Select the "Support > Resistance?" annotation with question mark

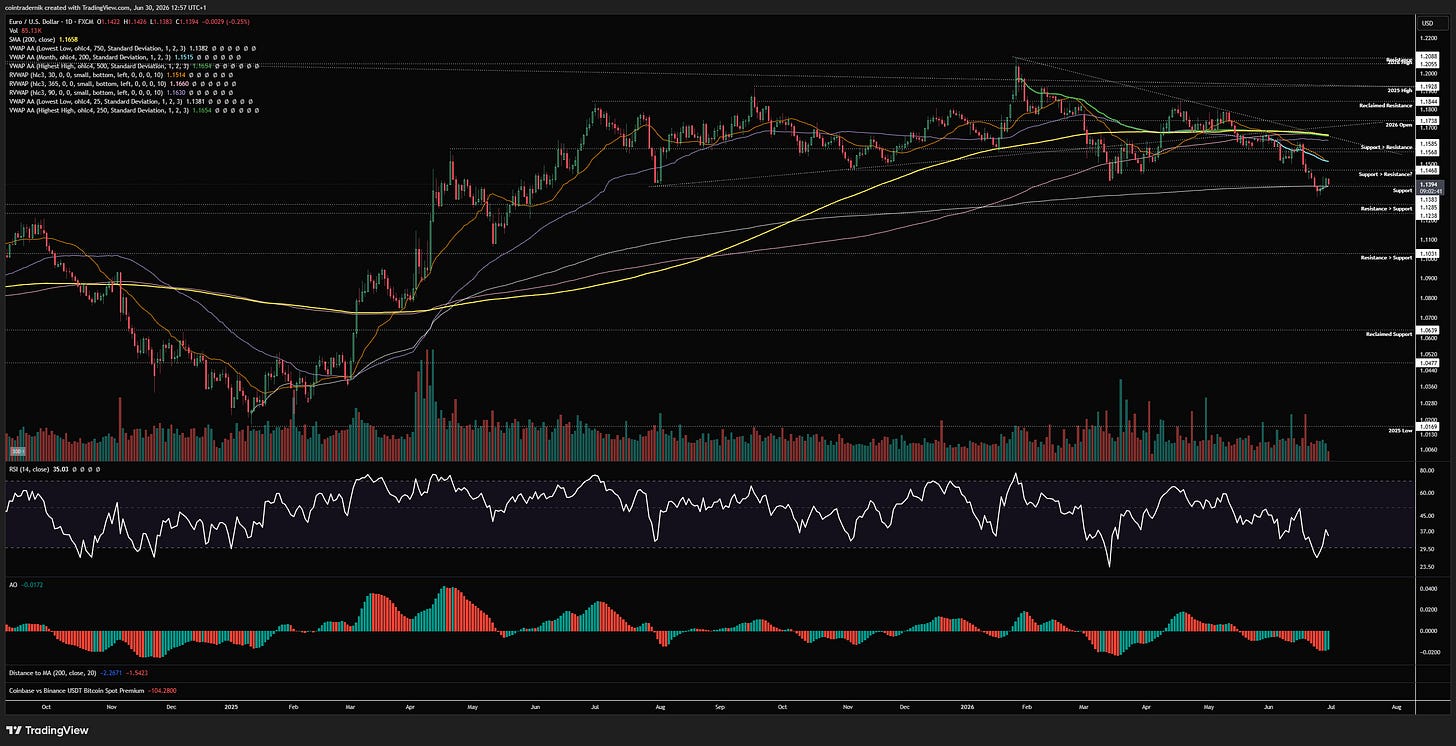pyautogui.click(x=1385, y=174)
